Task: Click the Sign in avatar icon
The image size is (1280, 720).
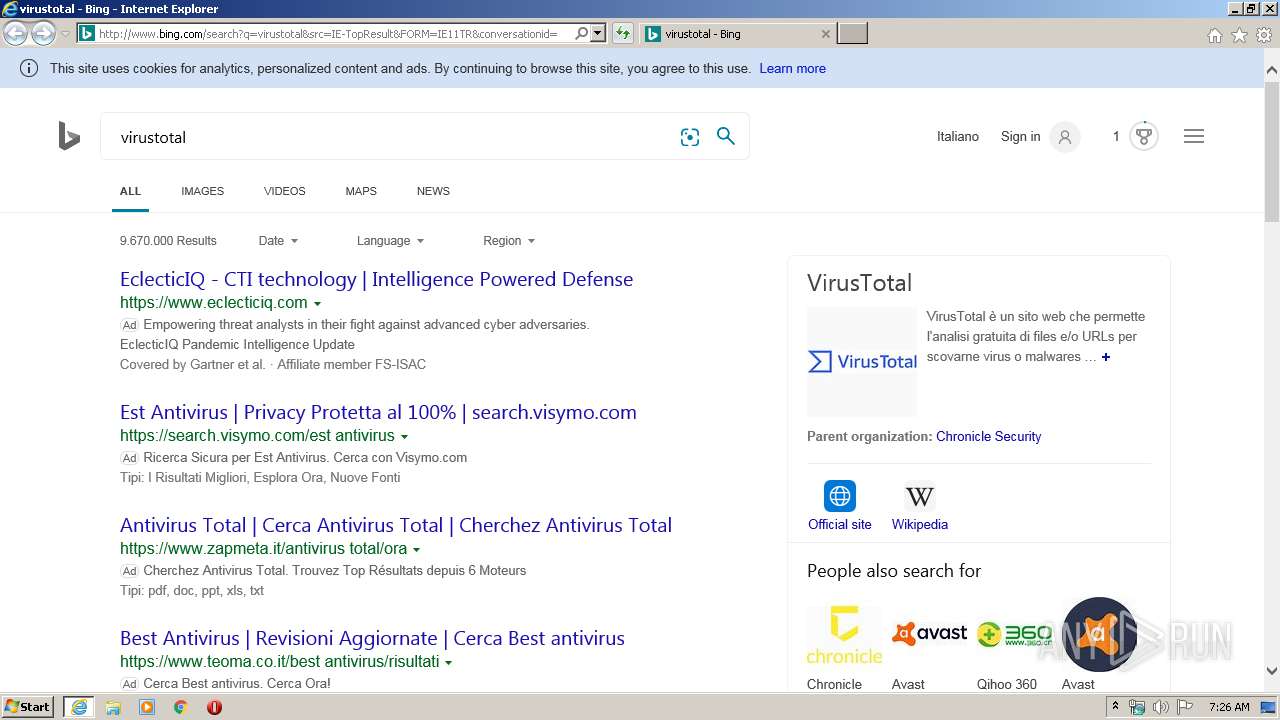Action: tap(1065, 137)
